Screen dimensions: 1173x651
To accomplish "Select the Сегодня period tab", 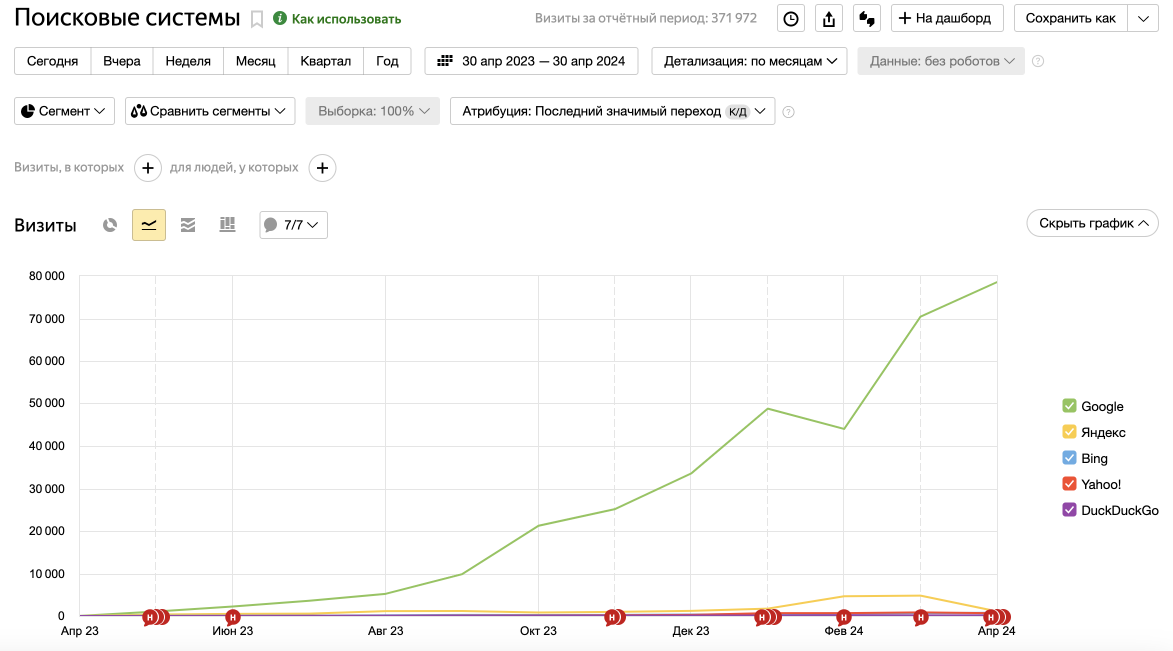I will pos(52,61).
